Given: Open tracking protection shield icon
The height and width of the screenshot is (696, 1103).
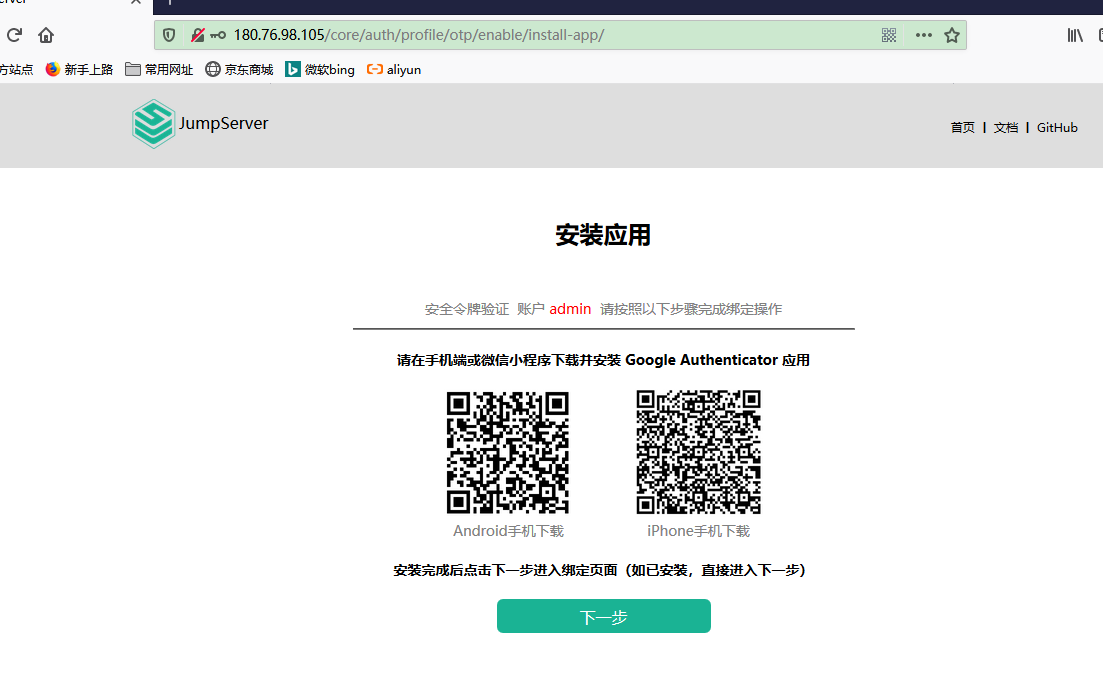Looking at the screenshot, I should pyautogui.click(x=169, y=34).
